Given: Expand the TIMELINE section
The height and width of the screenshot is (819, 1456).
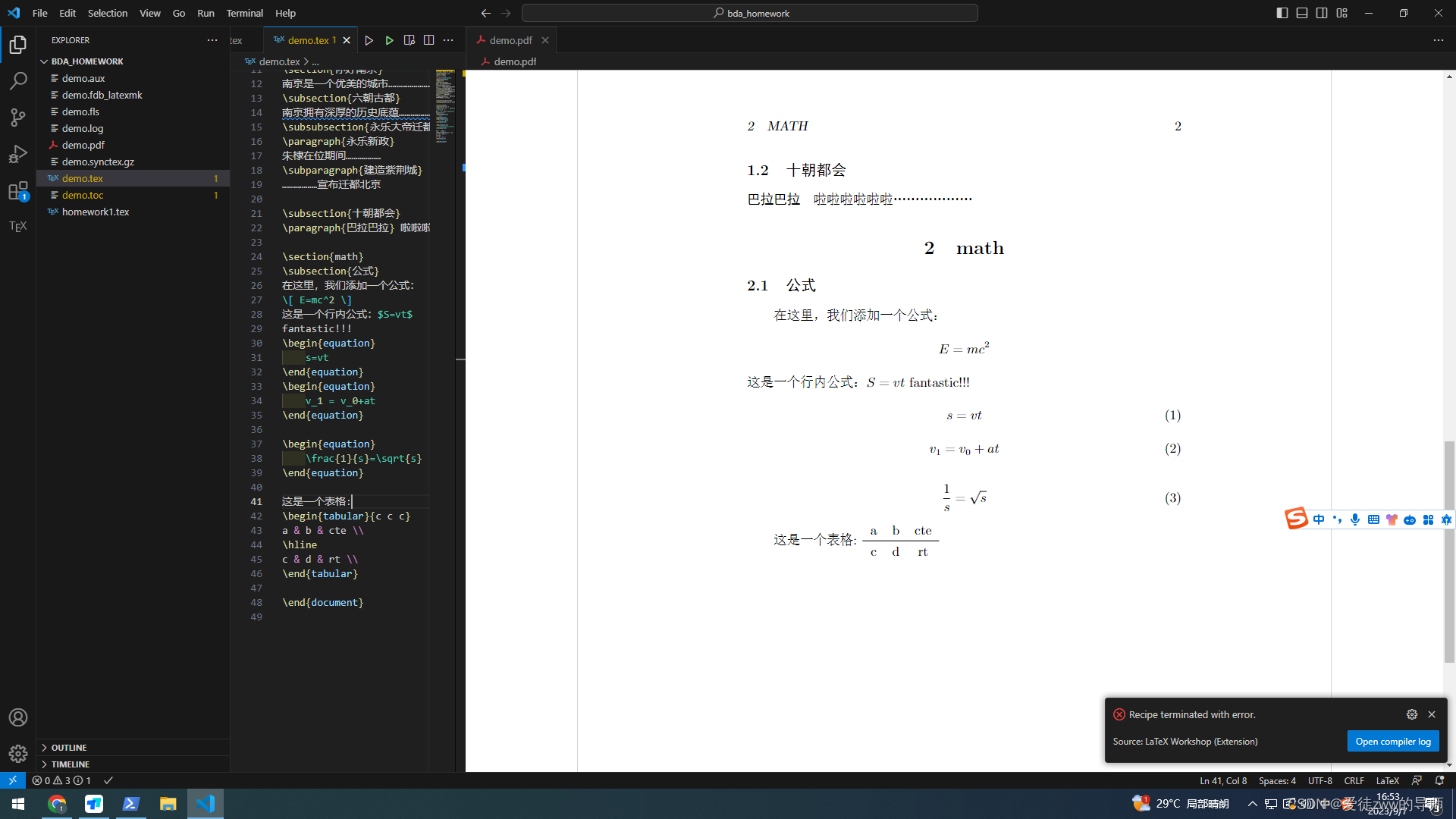Looking at the screenshot, I should click(71, 764).
